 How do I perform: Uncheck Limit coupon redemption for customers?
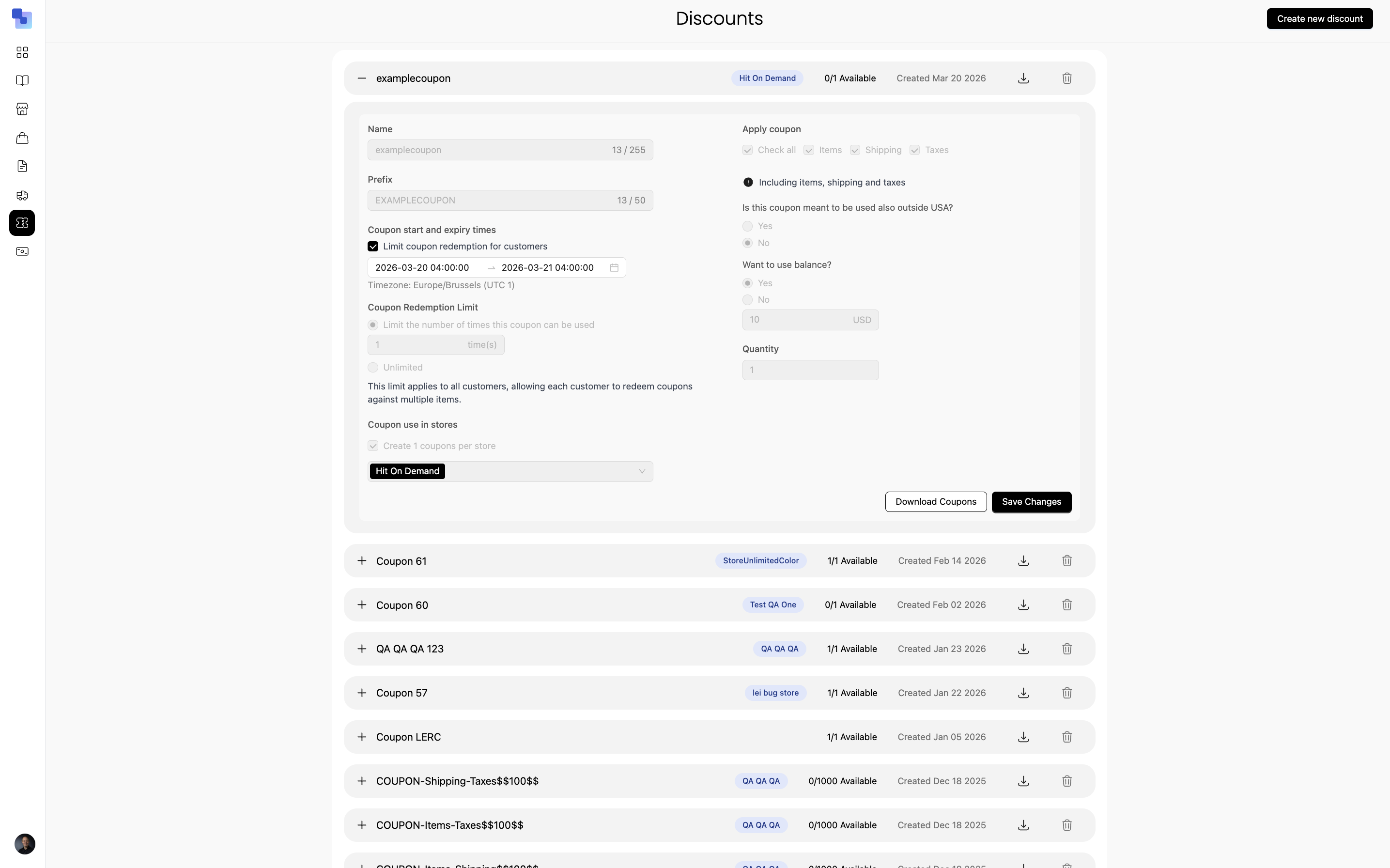(x=373, y=246)
